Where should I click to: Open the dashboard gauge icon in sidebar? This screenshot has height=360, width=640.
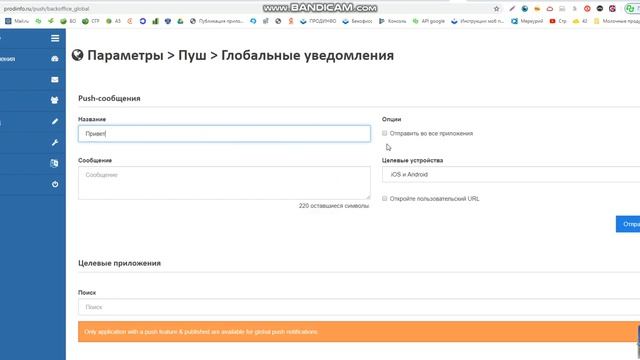(x=55, y=59)
